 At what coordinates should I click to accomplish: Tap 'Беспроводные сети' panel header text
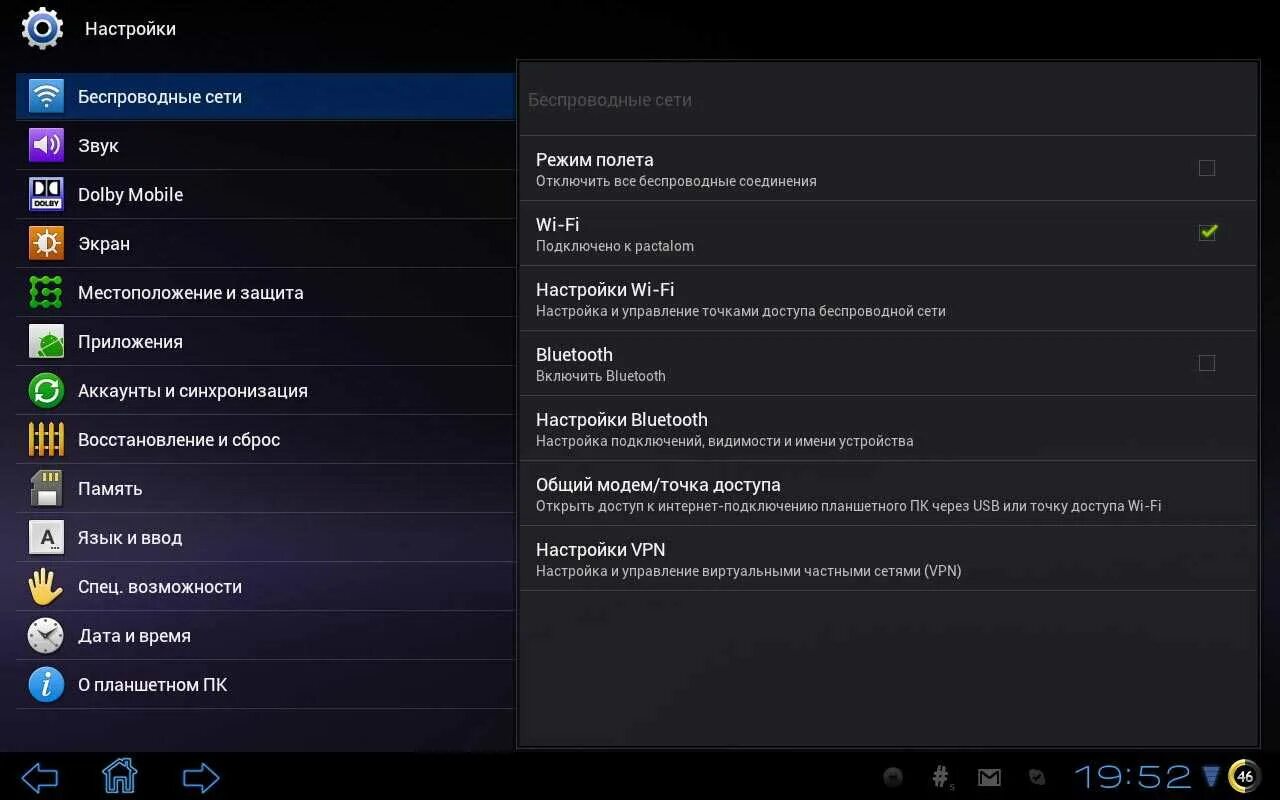point(610,100)
